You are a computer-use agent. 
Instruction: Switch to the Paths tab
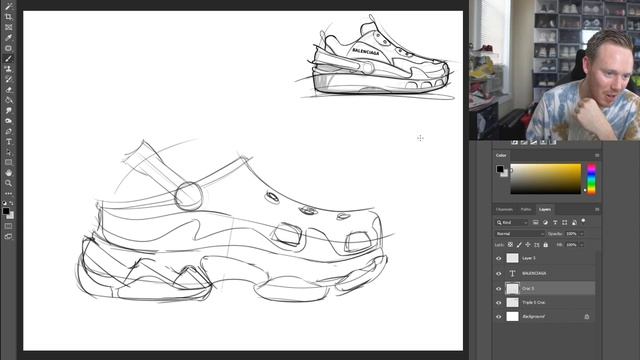(x=526, y=209)
